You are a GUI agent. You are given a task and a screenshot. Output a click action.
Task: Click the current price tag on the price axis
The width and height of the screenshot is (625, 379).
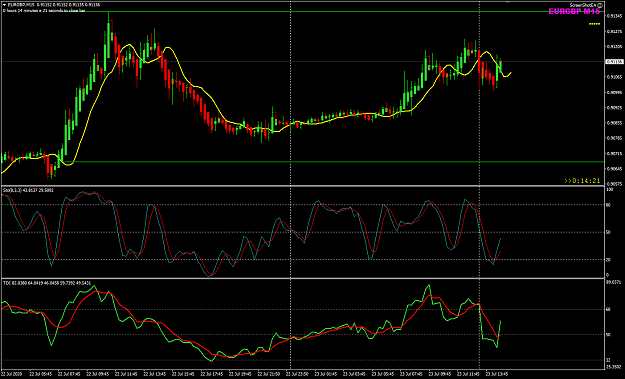coord(614,62)
